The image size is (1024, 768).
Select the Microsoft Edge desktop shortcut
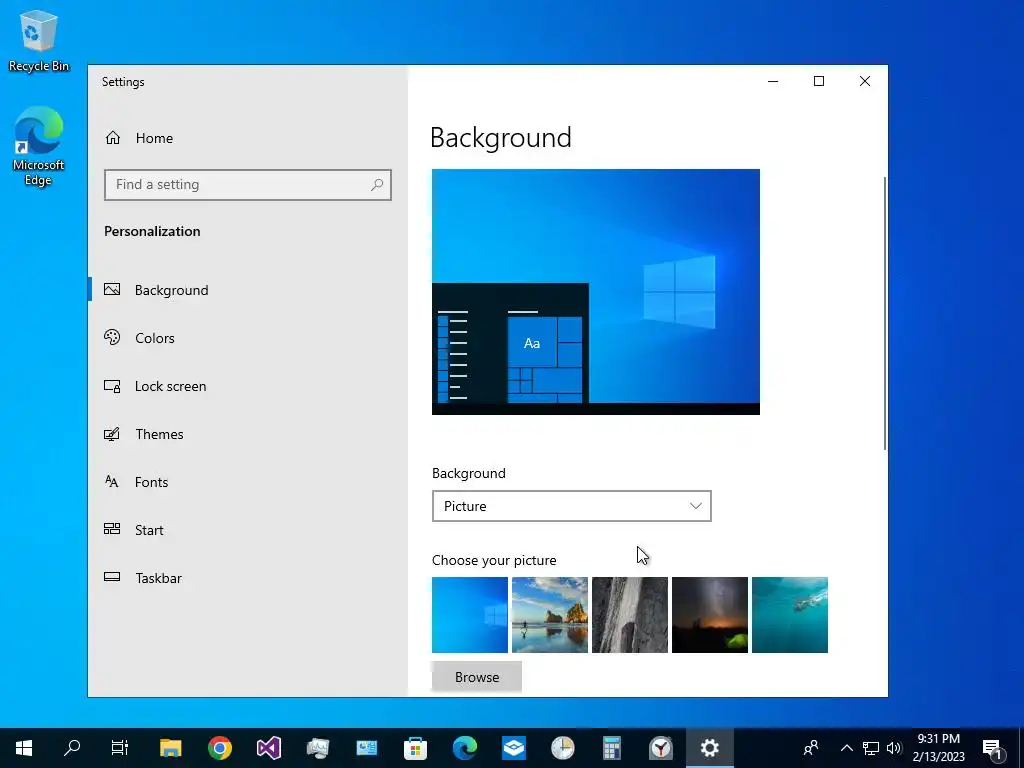point(39,147)
